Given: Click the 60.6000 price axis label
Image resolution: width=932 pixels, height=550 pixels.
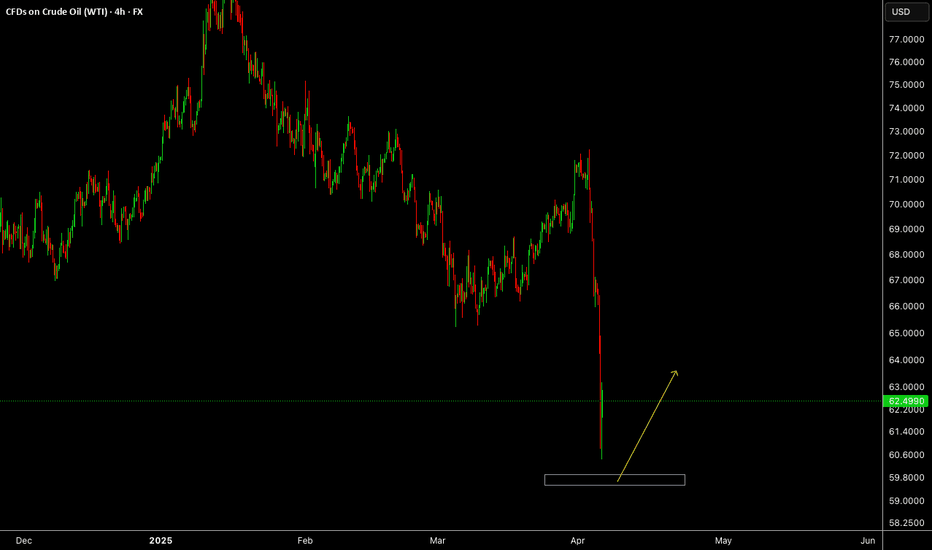Looking at the screenshot, I should coord(906,455).
